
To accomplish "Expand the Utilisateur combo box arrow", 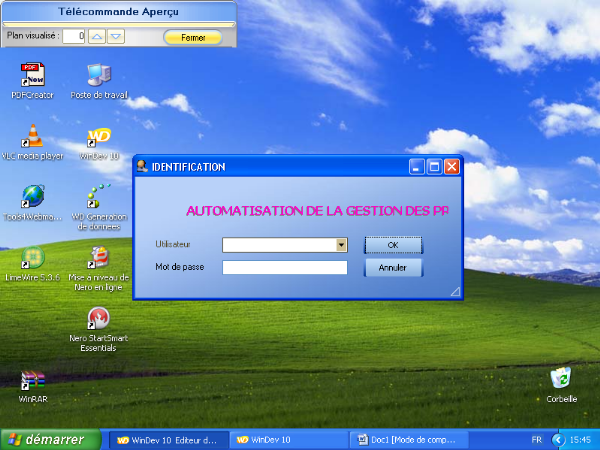I will 341,245.
